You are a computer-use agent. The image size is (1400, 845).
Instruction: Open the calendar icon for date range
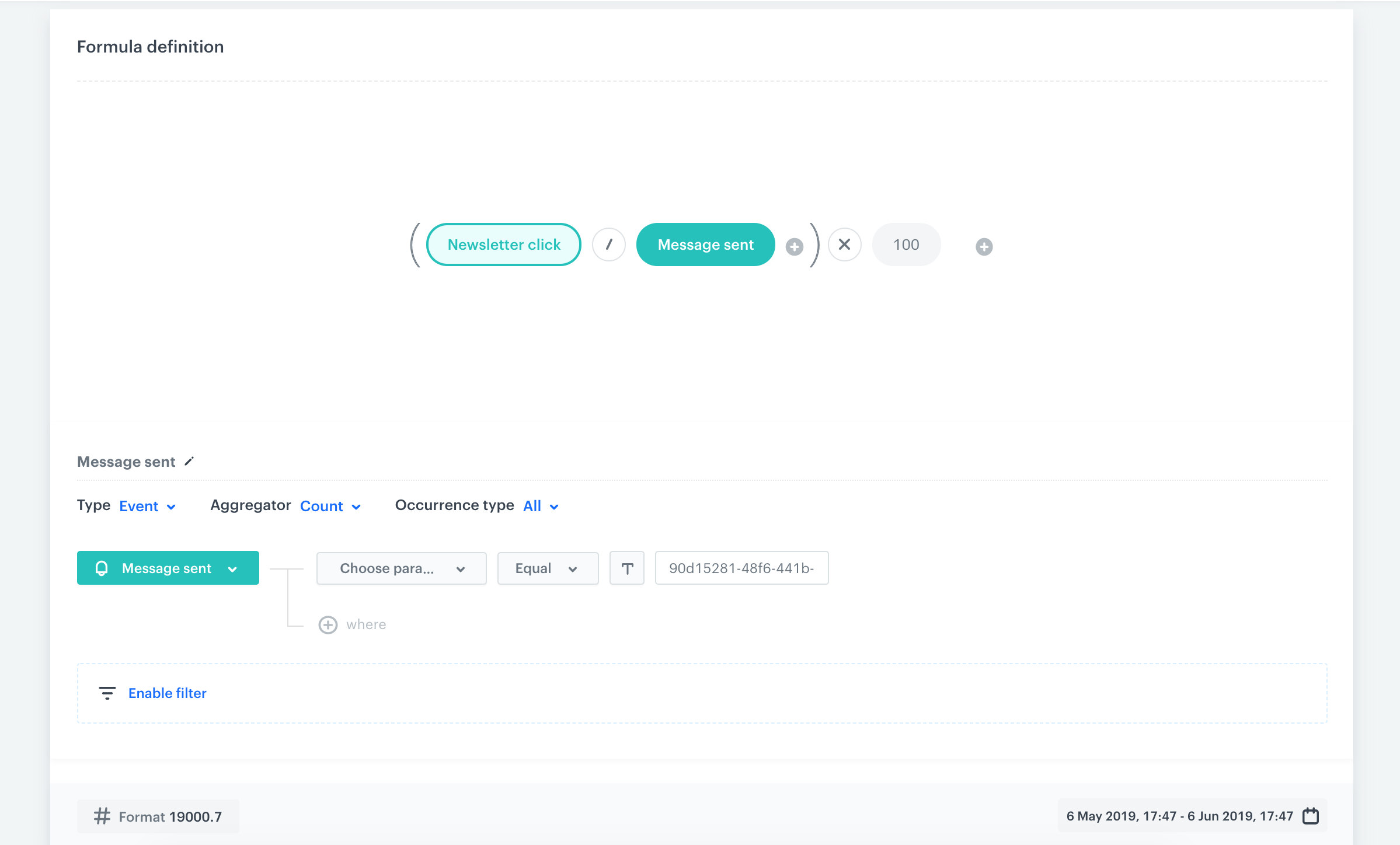point(1311,816)
